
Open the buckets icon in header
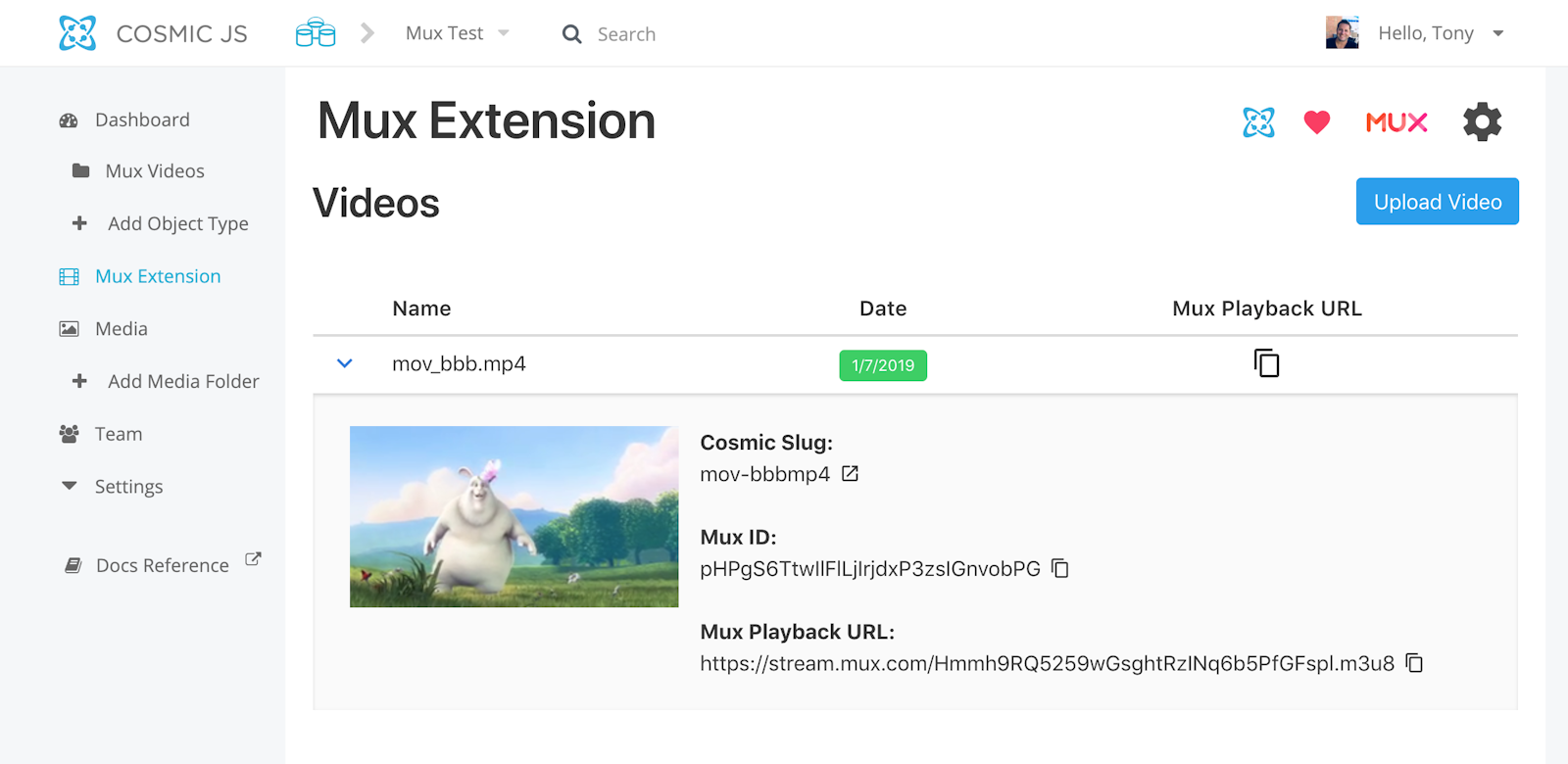click(x=316, y=33)
